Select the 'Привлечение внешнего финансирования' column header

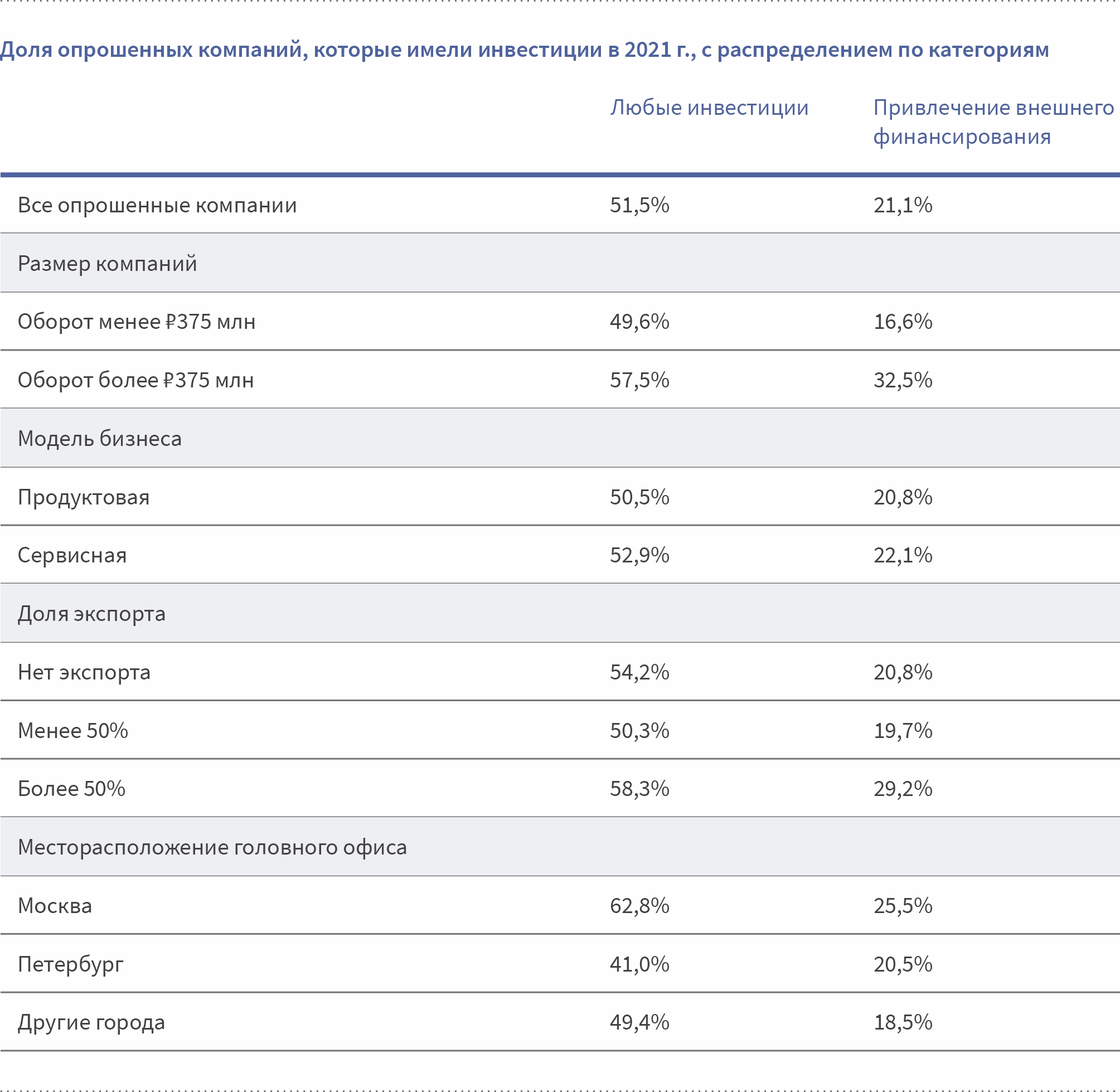994,122
